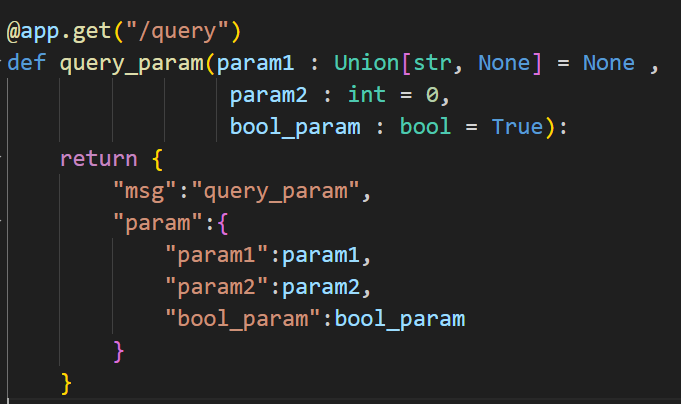The image size is (681, 404).
Task: Click the "param1" string key
Action: click(x=216, y=255)
